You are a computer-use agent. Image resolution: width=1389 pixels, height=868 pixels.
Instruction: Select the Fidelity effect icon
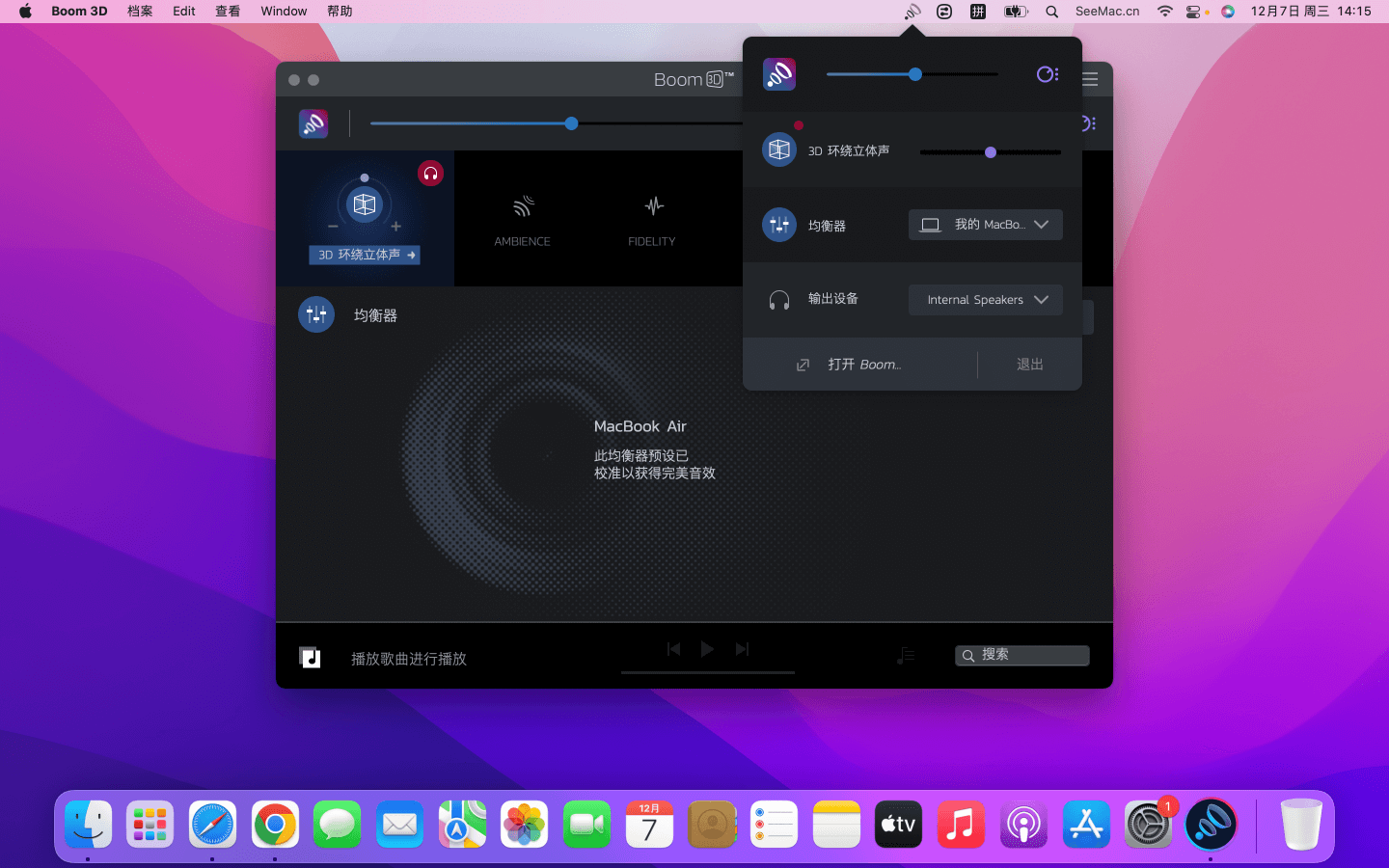coord(653,206)
